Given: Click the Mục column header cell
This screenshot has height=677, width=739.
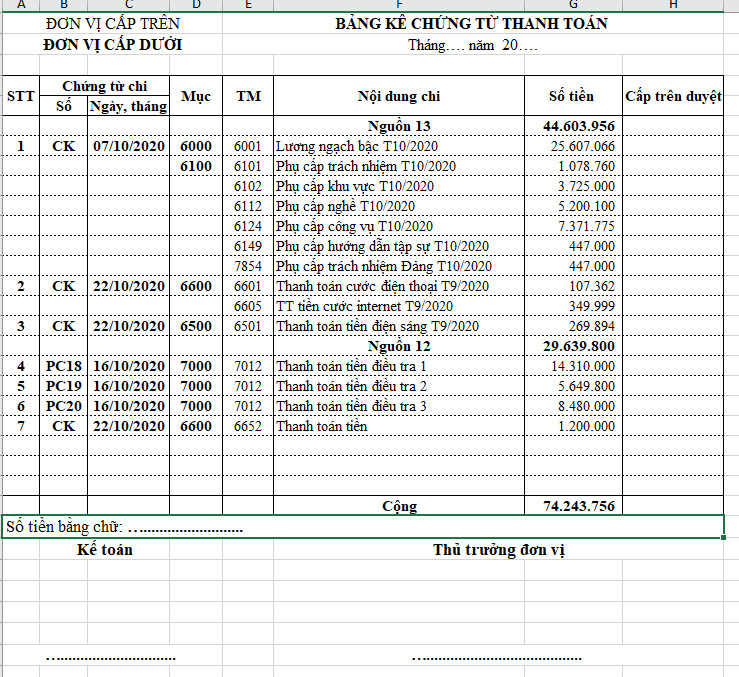Looking at the screenshot, I should click(196, 96).
